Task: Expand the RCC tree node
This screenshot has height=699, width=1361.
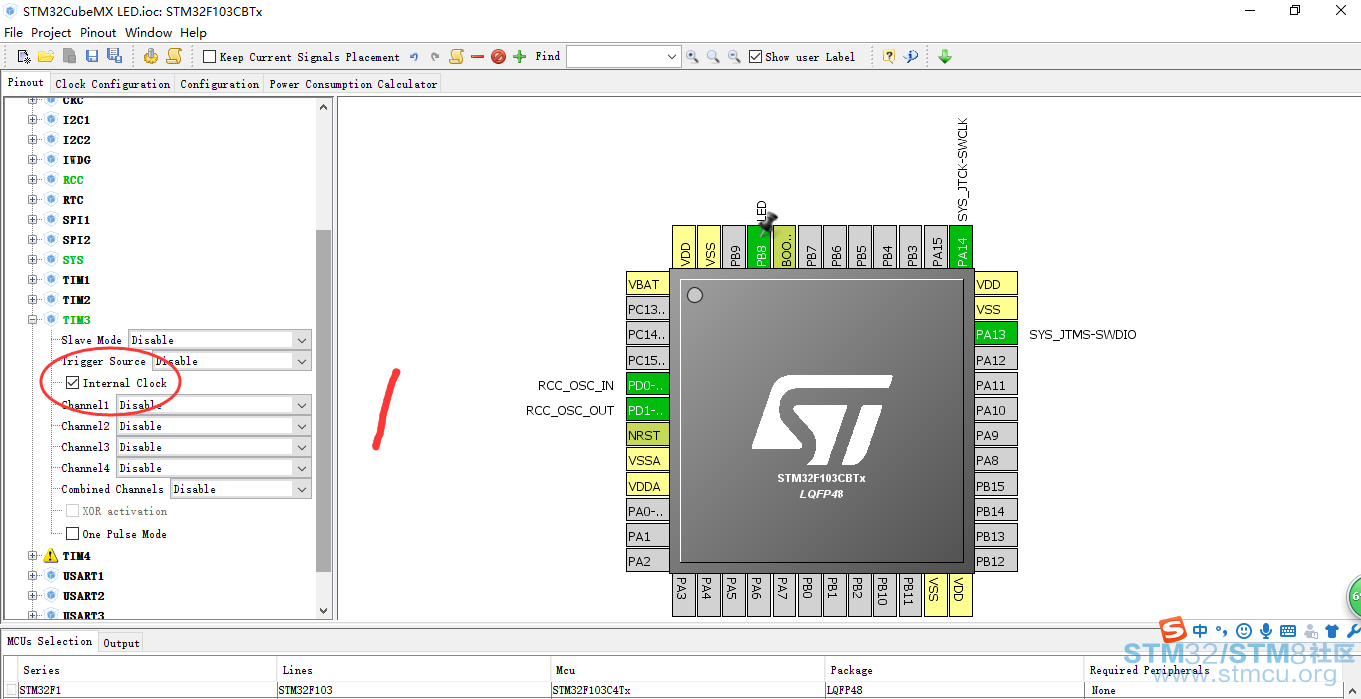Action: 32,180
